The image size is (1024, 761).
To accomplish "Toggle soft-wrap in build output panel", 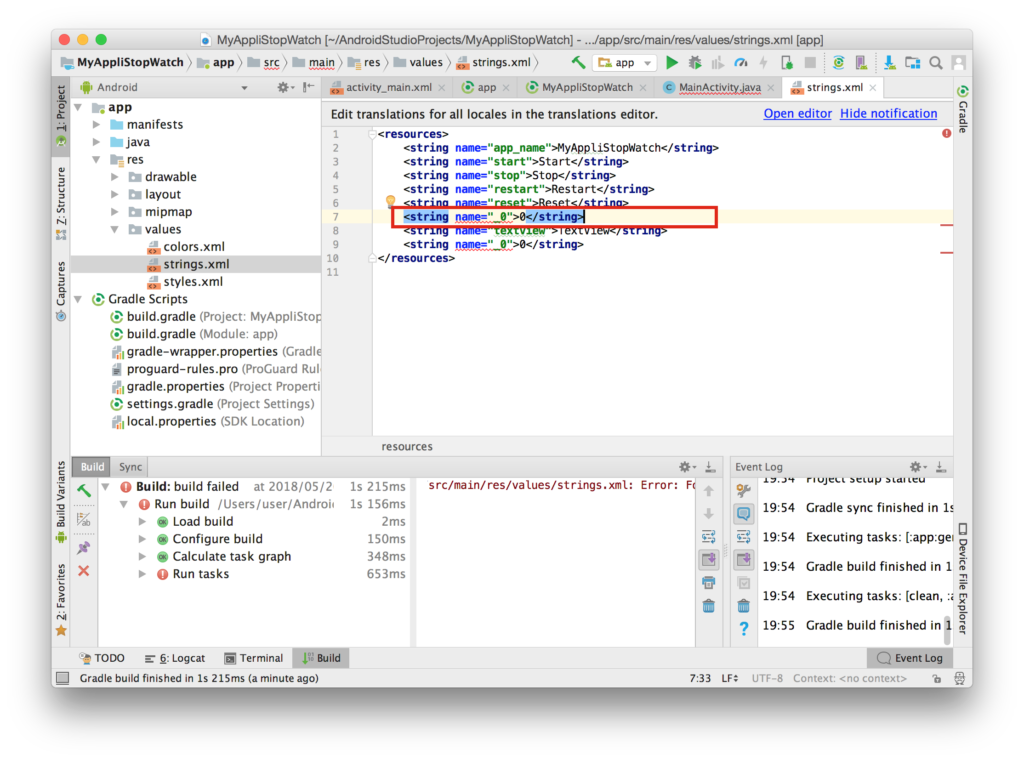I will [x=709, y=537].
